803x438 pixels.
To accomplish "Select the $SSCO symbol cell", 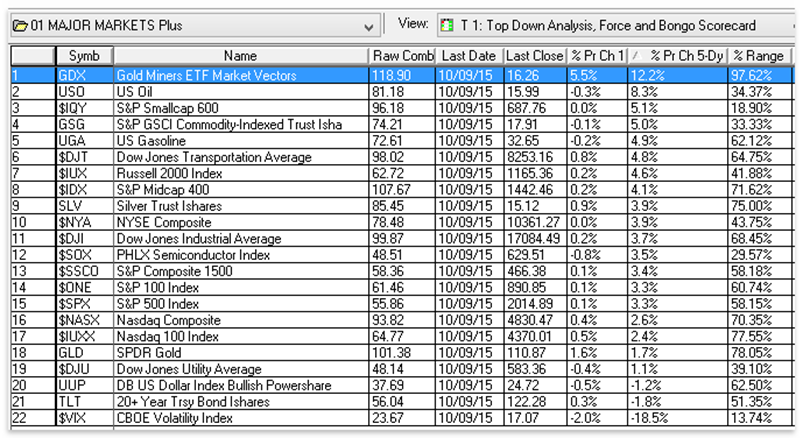I will 84,271.
